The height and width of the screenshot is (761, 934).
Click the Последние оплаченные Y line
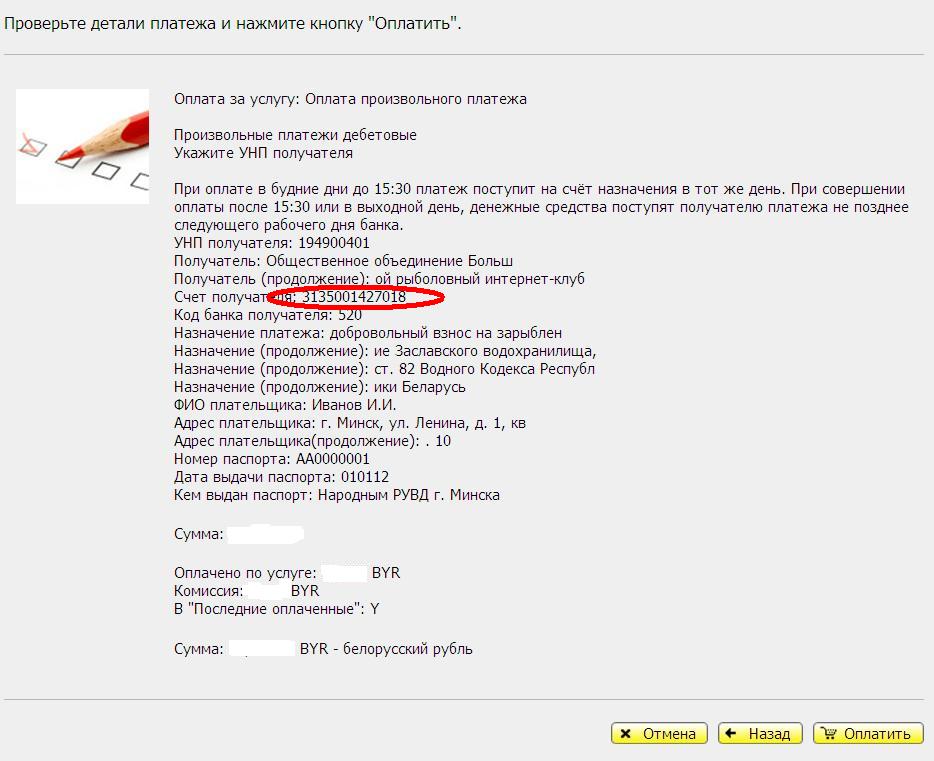click(276, 609)
